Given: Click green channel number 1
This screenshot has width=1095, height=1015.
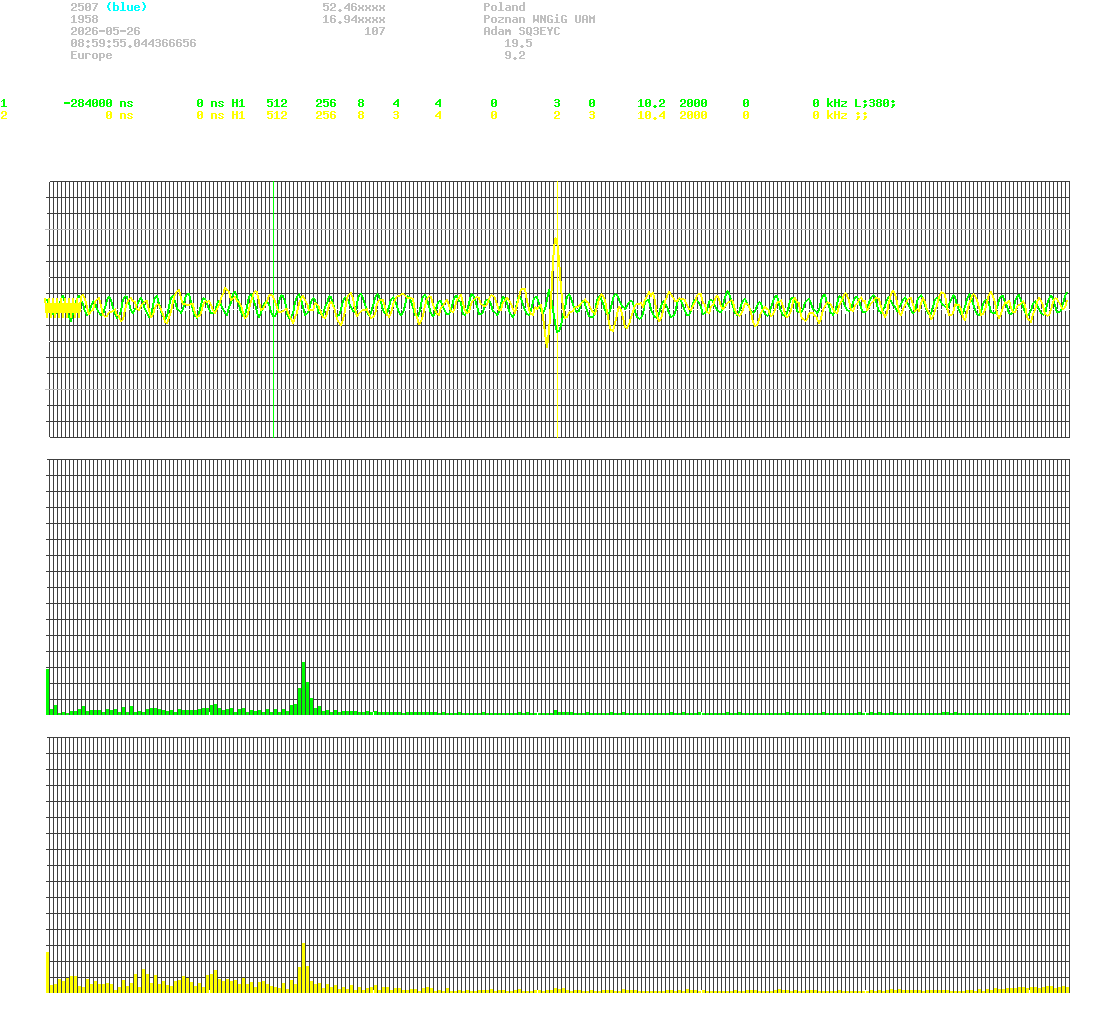Looking at the screenshot, I should point(4,103).
